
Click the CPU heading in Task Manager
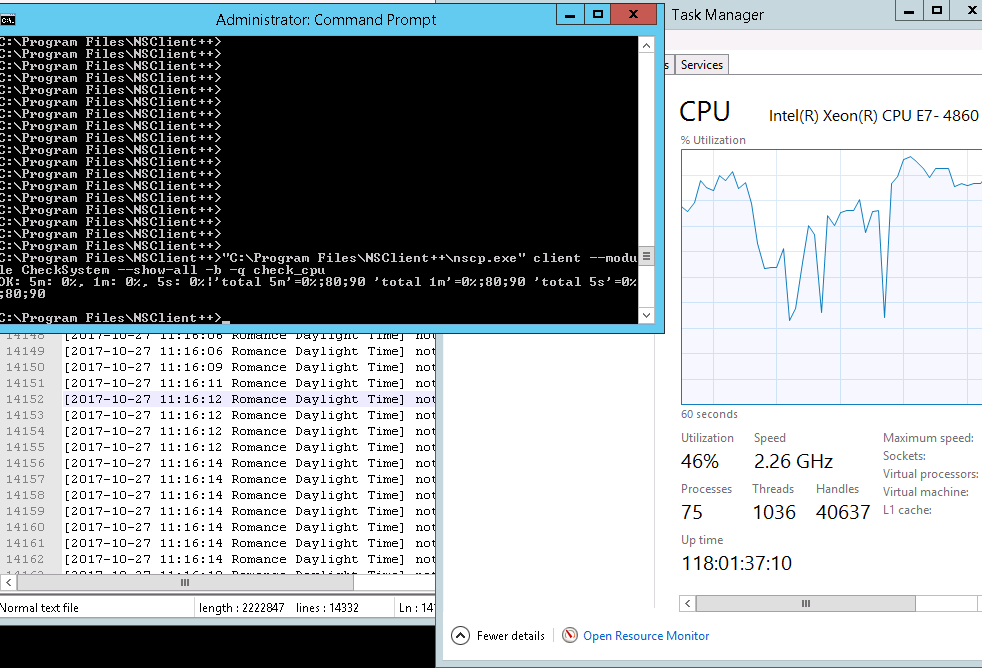704,112
